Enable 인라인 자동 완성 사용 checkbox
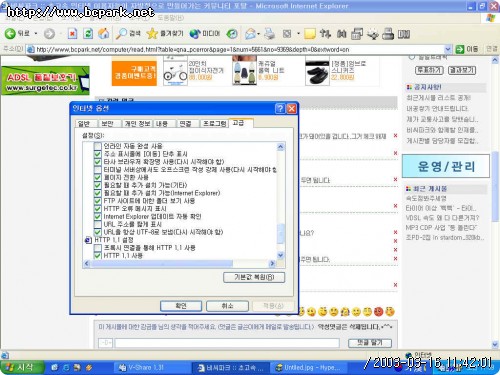 [x=97, y=146]
